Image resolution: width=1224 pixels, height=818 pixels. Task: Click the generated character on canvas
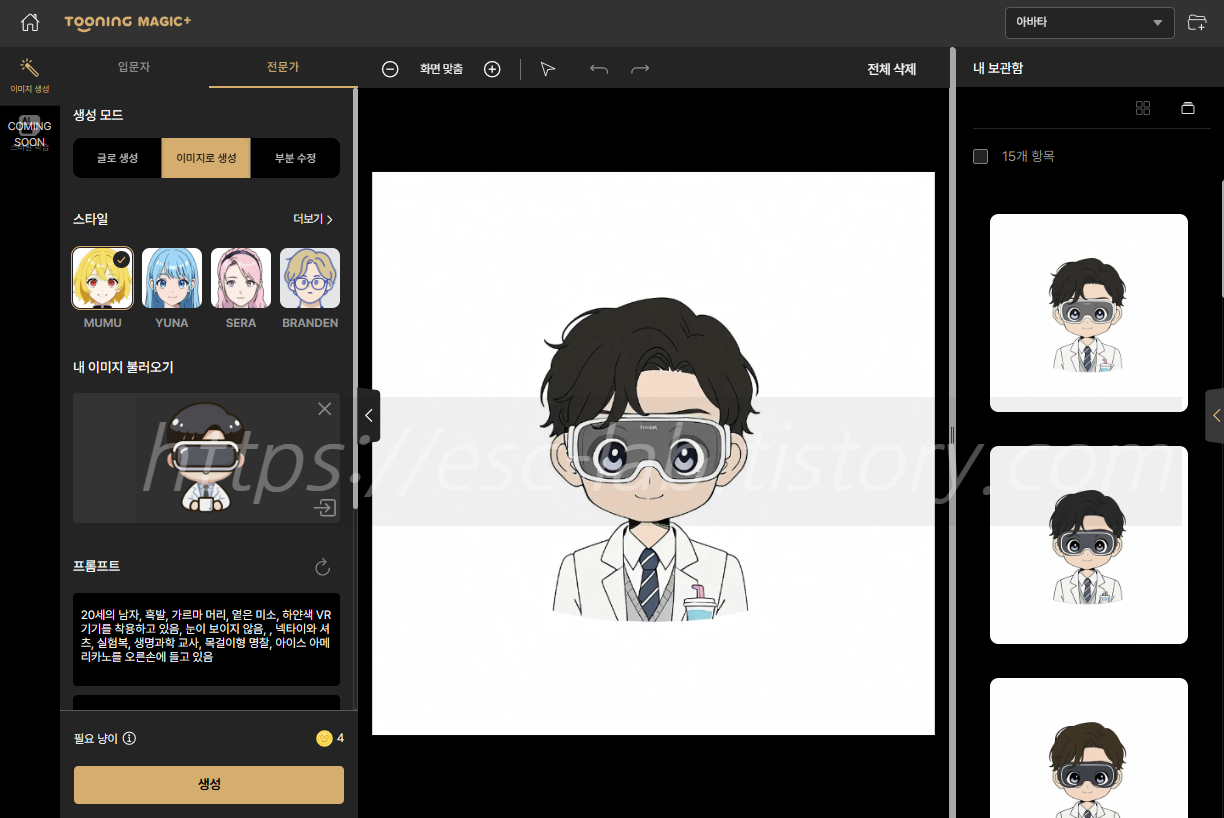tap(652, 459)
